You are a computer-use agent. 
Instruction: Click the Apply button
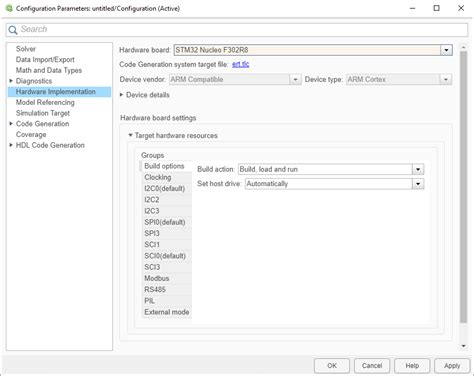tap(452, 366)
